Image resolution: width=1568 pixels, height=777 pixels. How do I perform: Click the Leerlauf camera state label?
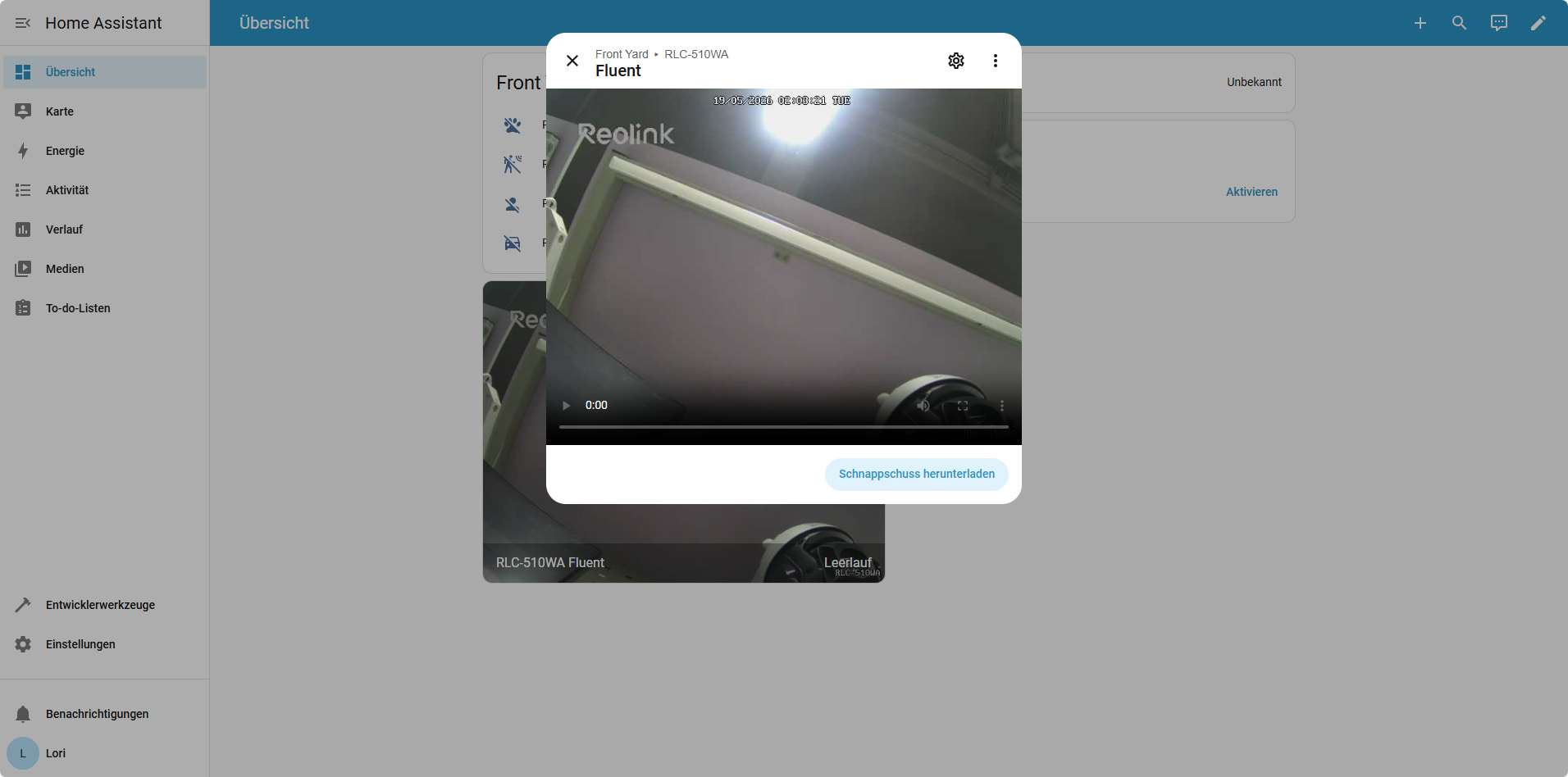click(848, 562)
